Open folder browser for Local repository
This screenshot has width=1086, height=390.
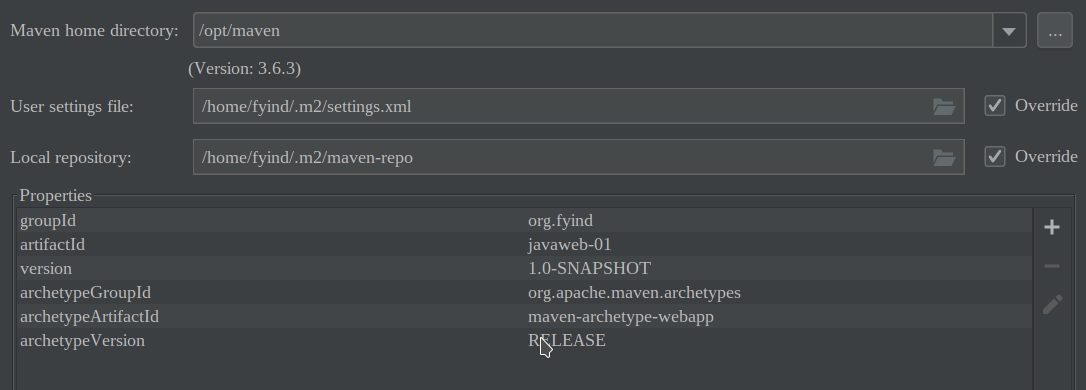click(943, 158)
